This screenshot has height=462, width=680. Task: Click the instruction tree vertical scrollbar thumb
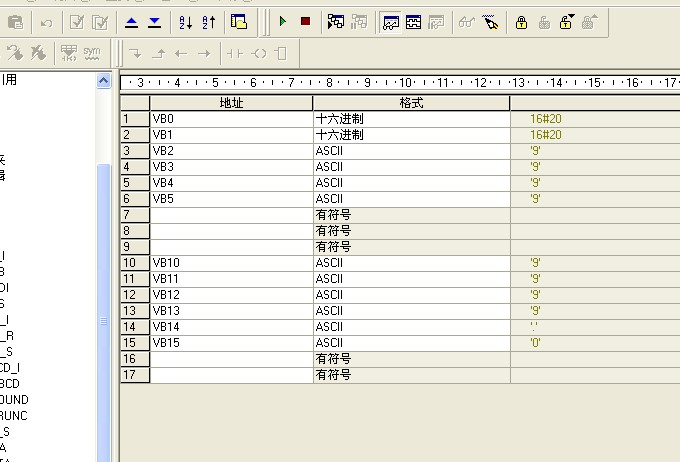pos(104,312)
